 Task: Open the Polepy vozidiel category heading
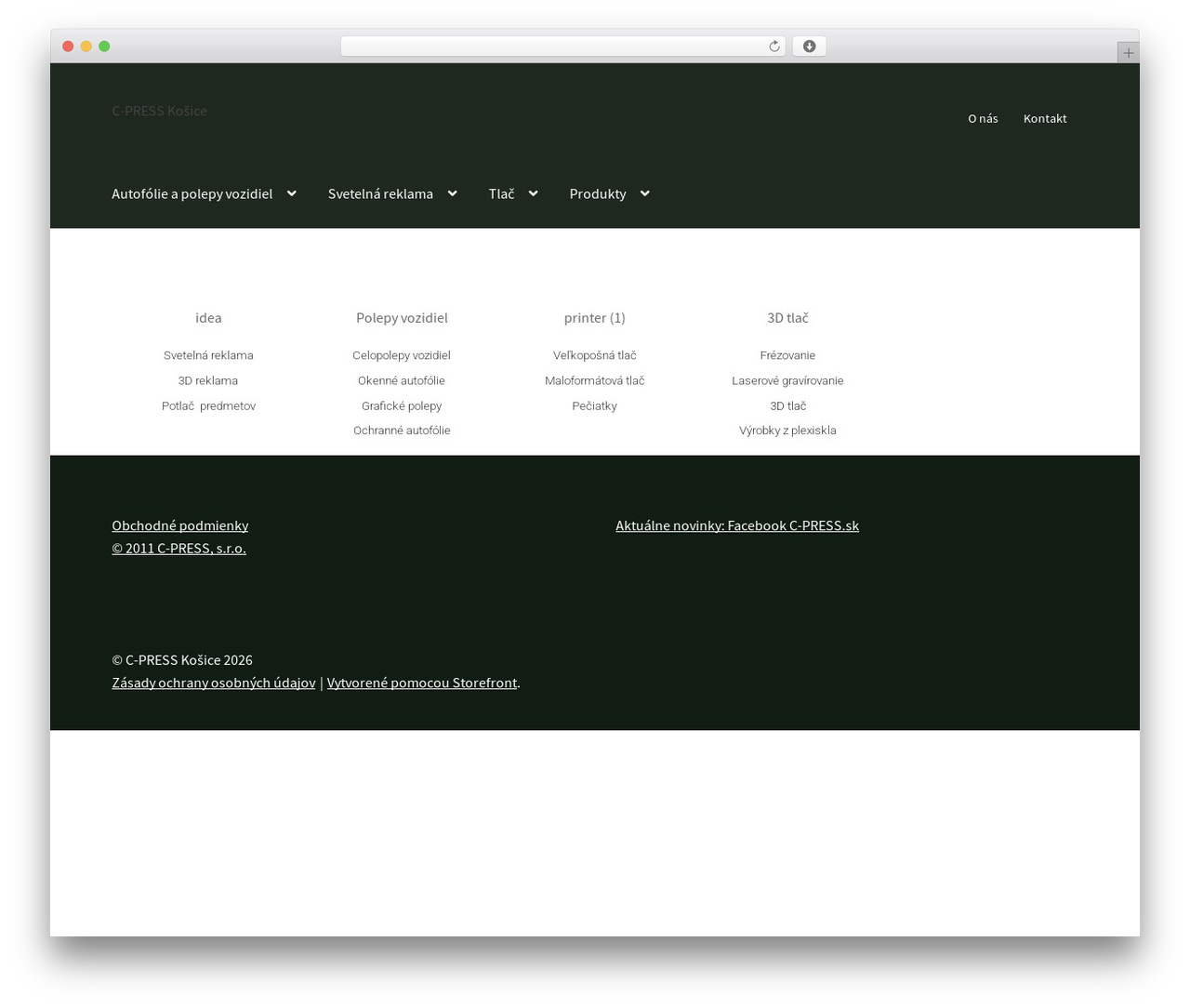(402, 318)
